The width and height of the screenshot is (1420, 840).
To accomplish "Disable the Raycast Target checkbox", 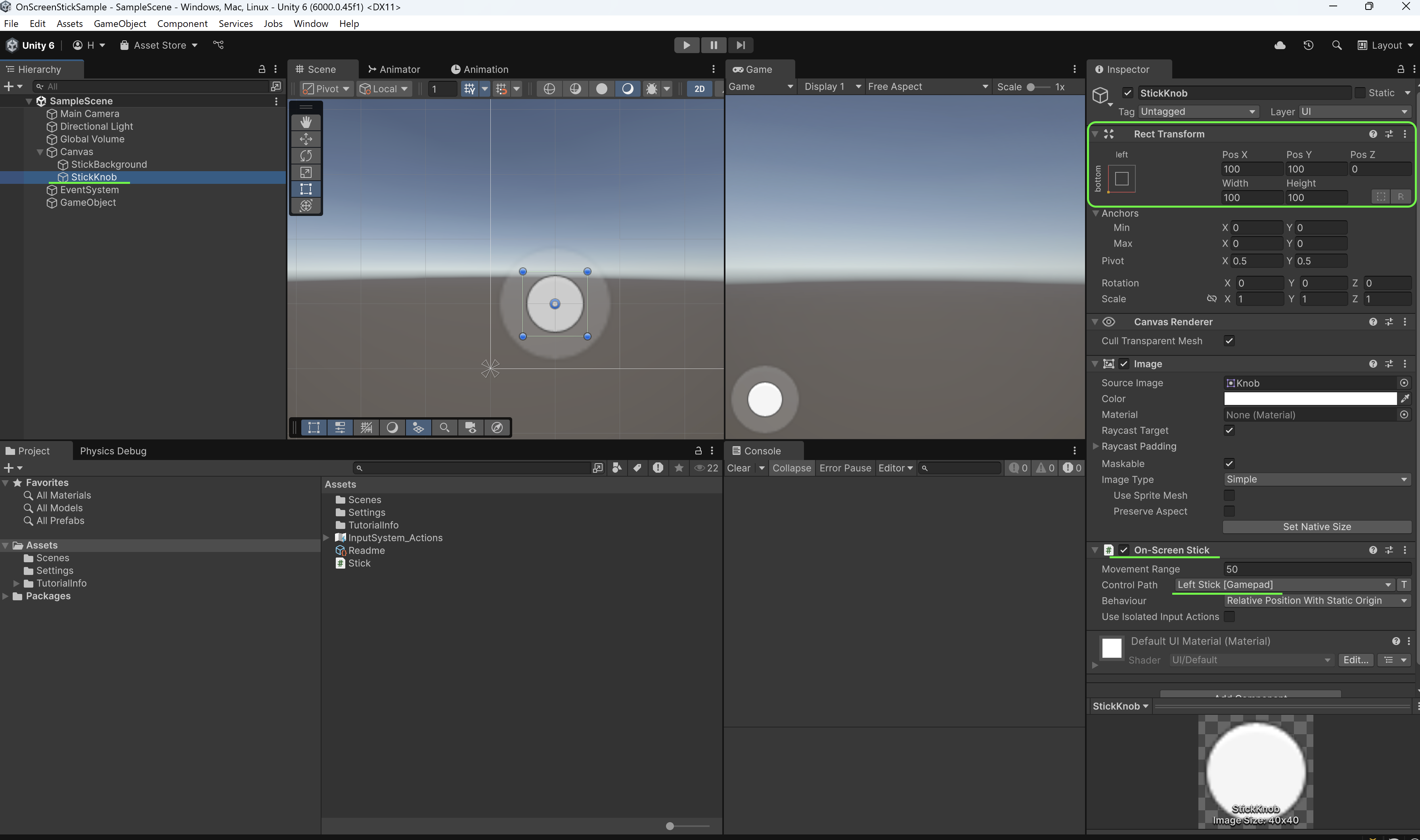I will pyautogui.click(x=1229, y=430).
